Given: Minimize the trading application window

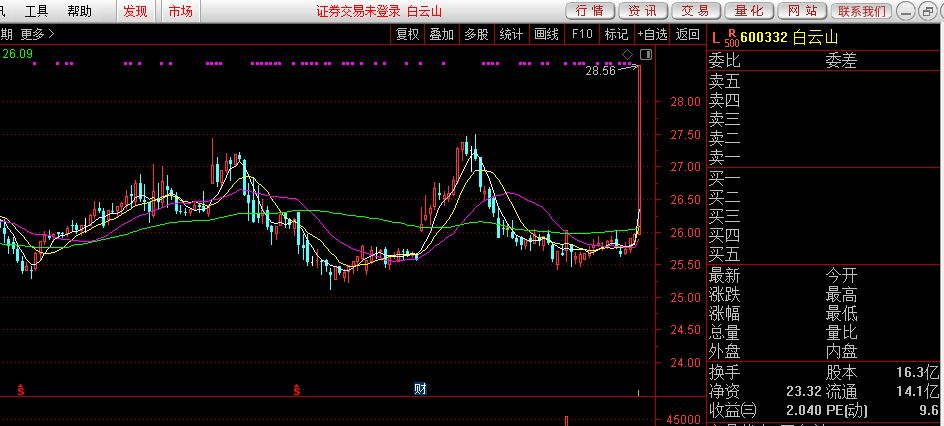Looking at the screenshot, I should (x=905, y=11).
